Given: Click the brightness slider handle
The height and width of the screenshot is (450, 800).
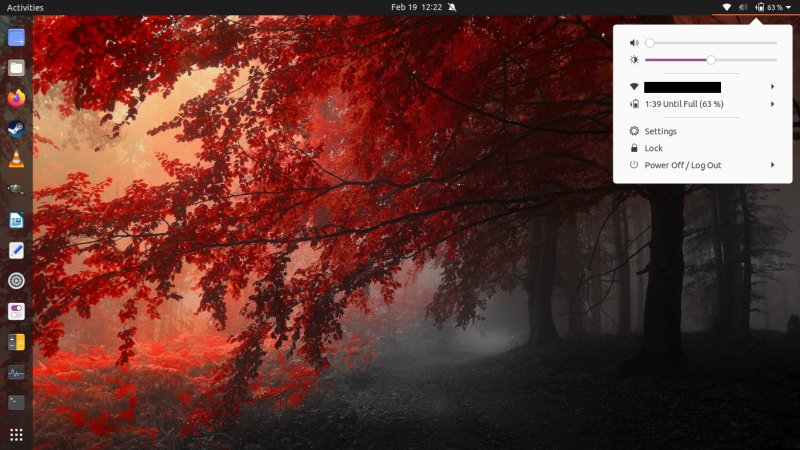Looking at the screenshot, I should 711,60.
